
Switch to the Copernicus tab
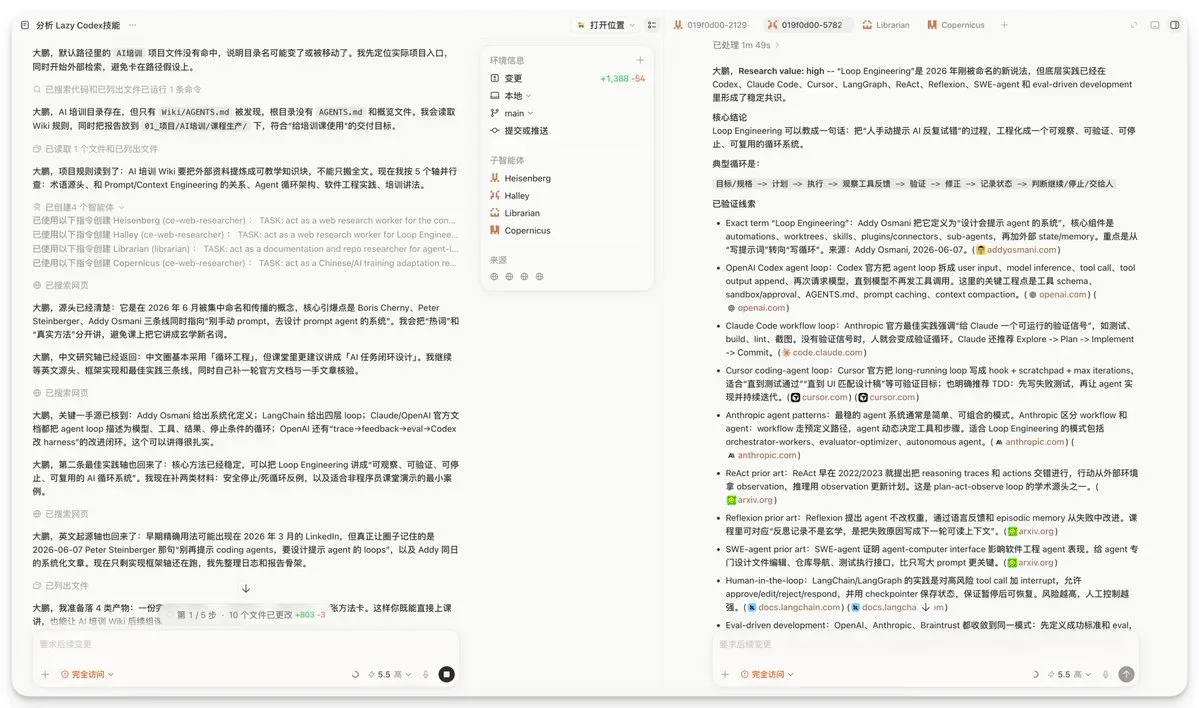click(x=956, y=25)
